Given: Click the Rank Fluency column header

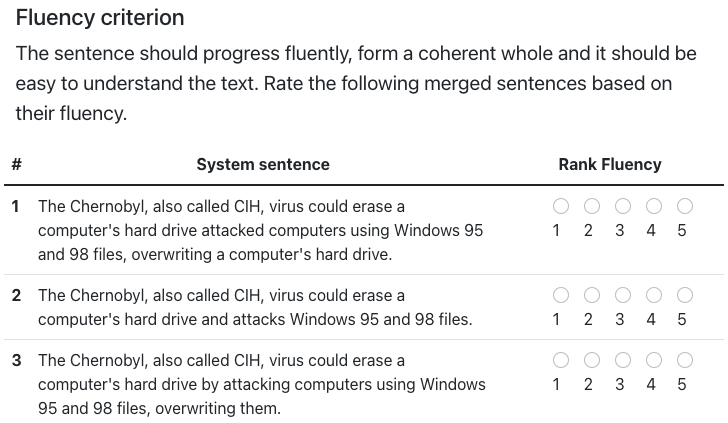Looking at the screenshot, I should click(x=610, y=164).
